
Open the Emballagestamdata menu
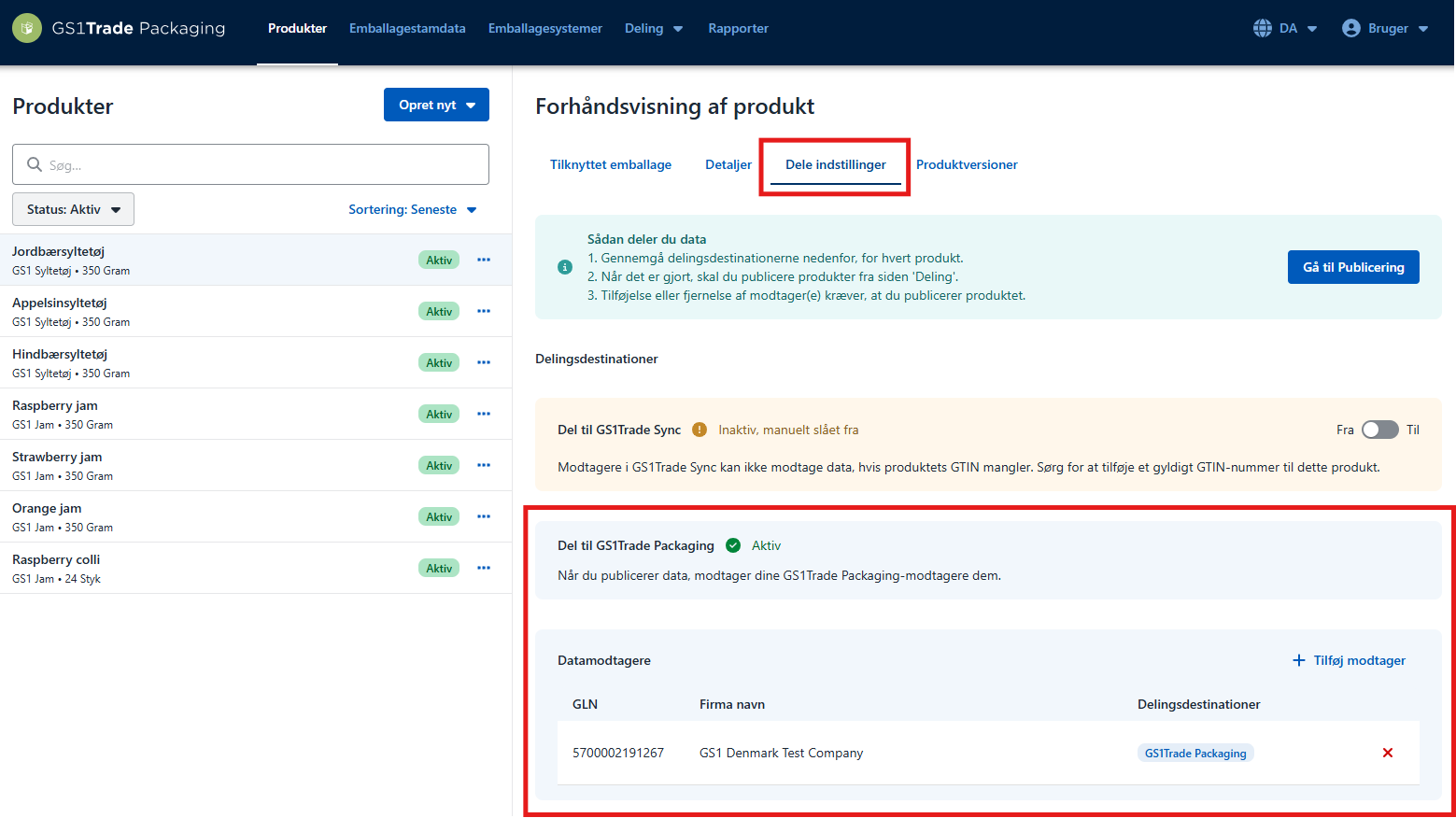(x=407, y=28)
